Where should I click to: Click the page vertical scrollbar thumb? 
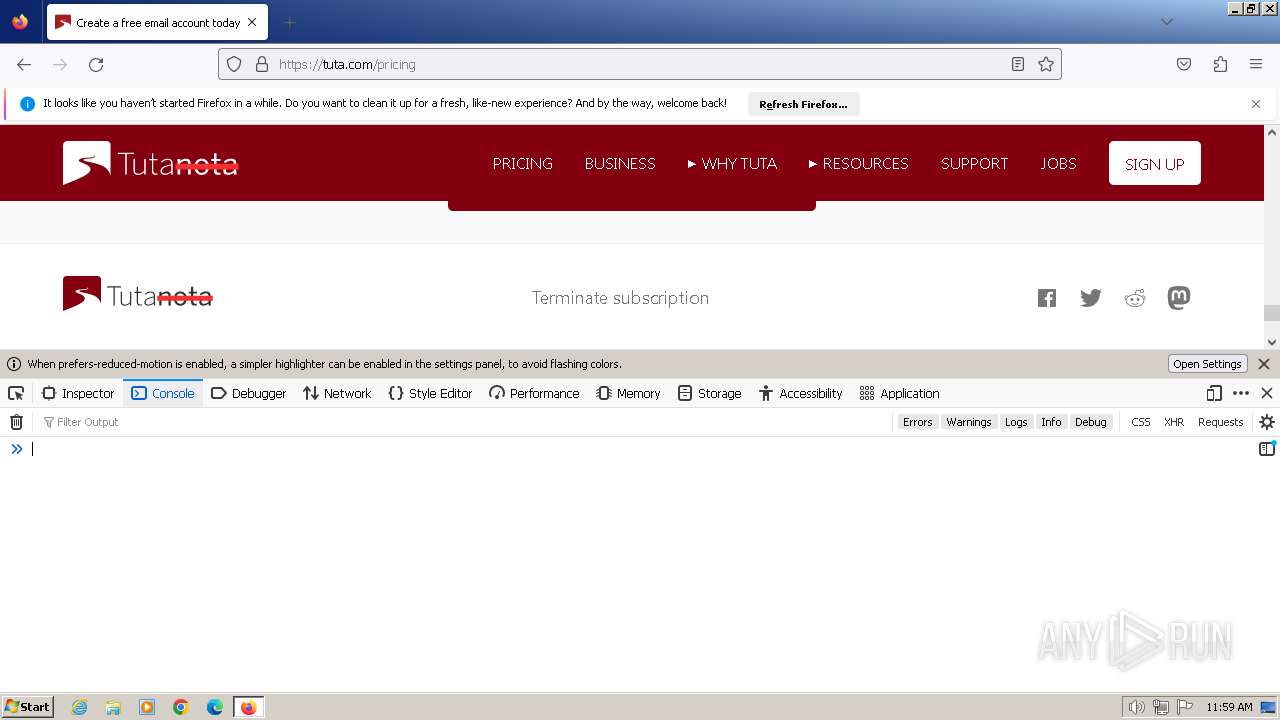point(1272,313)
